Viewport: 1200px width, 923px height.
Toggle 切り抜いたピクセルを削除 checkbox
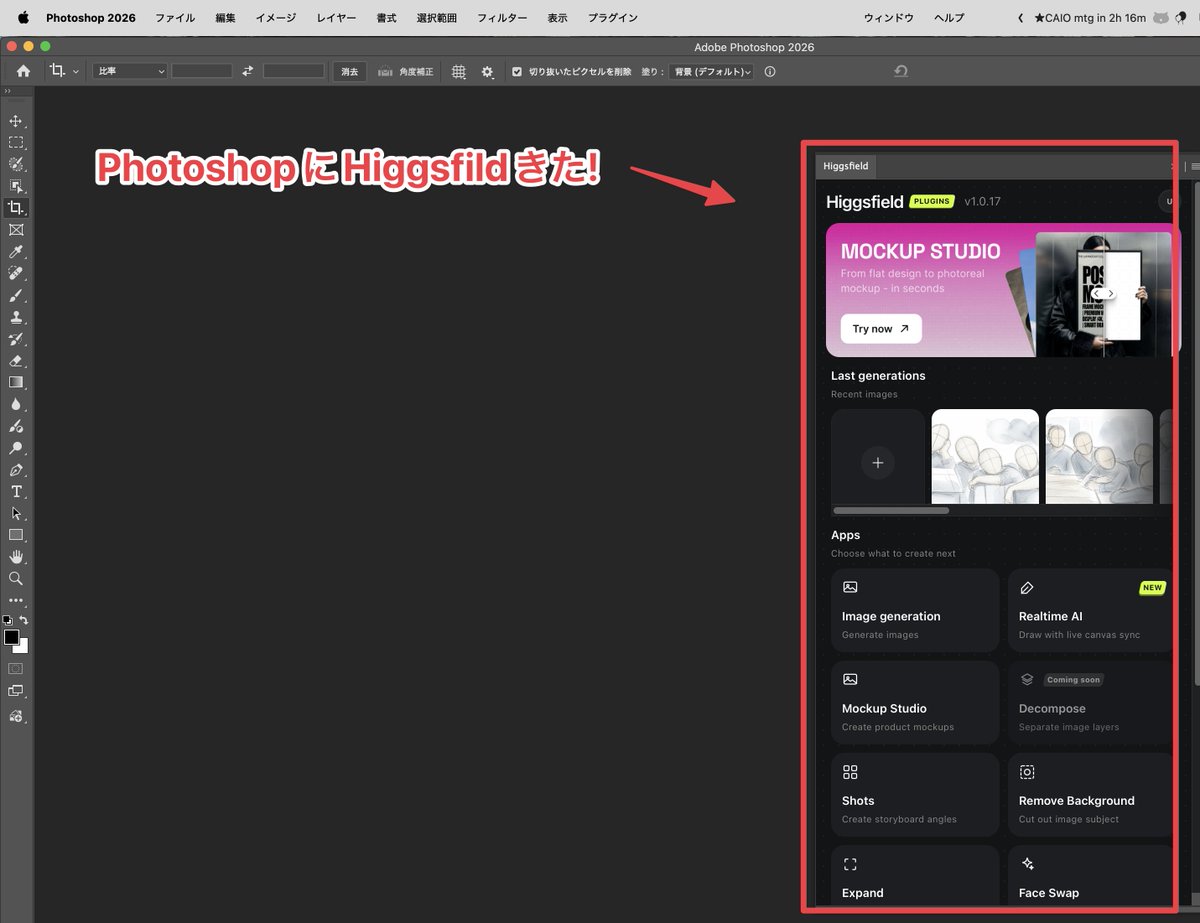point(517,72)
